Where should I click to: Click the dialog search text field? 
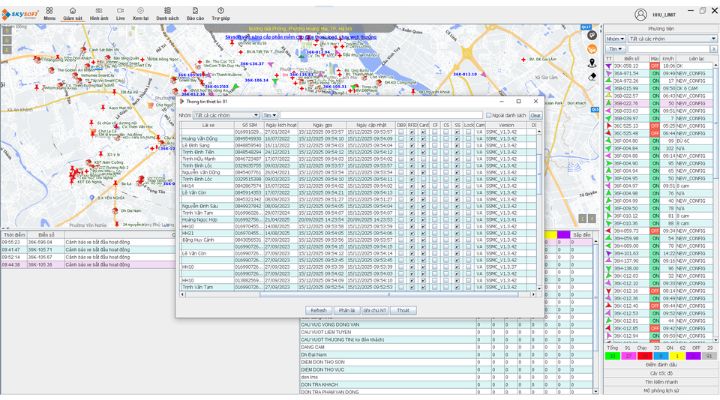[x=380, y=115]
